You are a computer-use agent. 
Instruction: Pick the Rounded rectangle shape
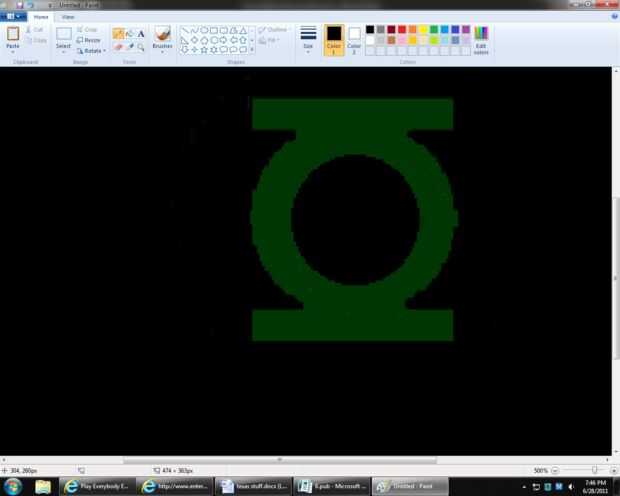click(224, 30)
